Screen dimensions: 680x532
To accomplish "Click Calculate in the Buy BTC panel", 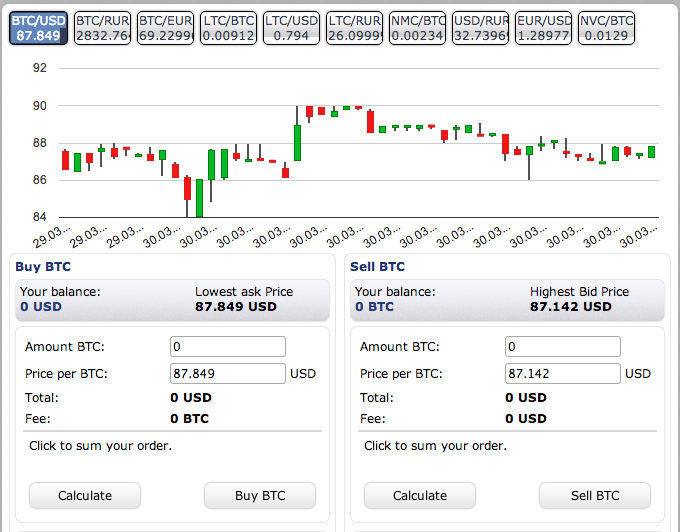I will pyautogui.click(x=85, y=496).
